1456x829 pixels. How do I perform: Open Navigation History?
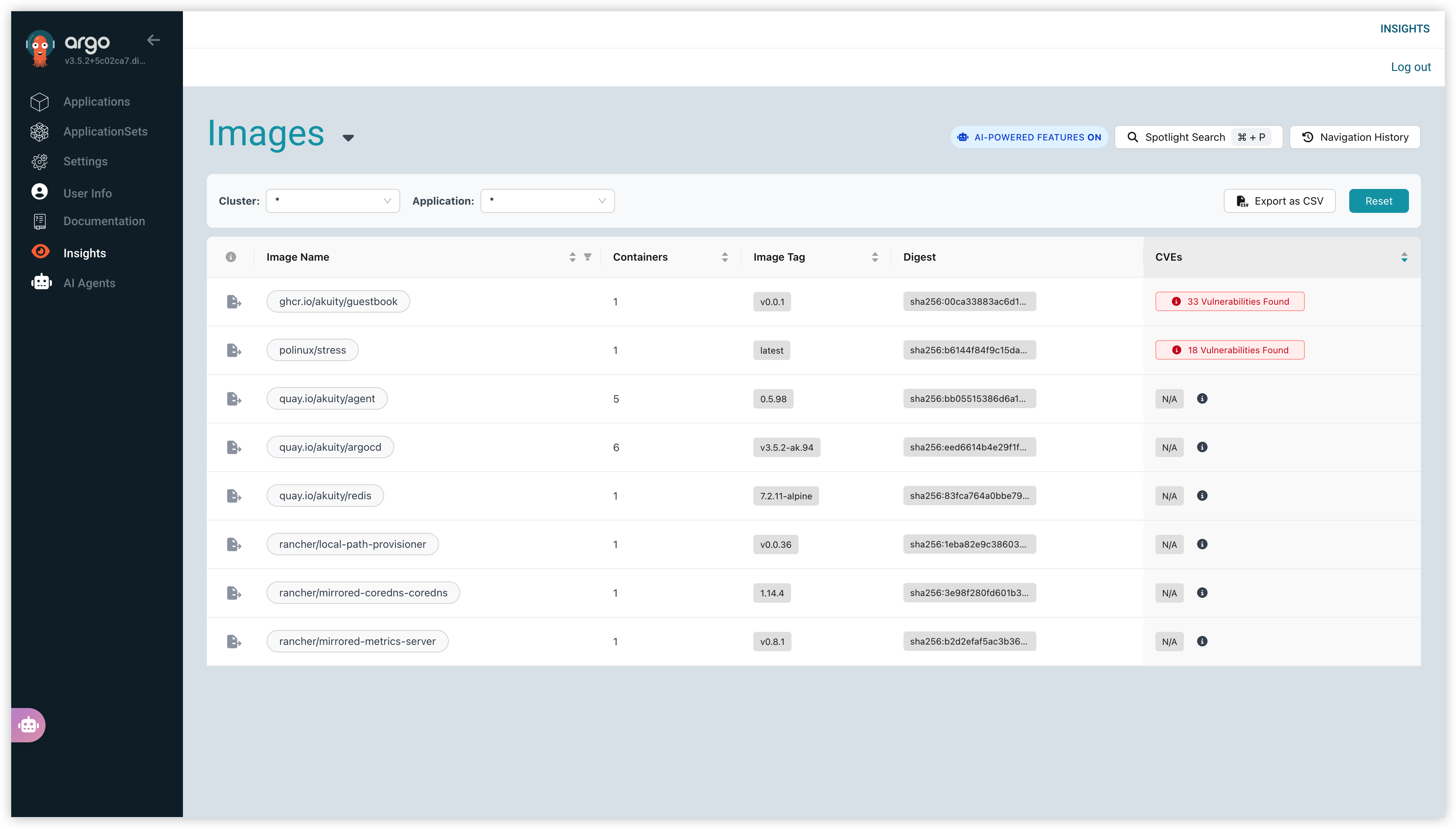point(1355,137)
